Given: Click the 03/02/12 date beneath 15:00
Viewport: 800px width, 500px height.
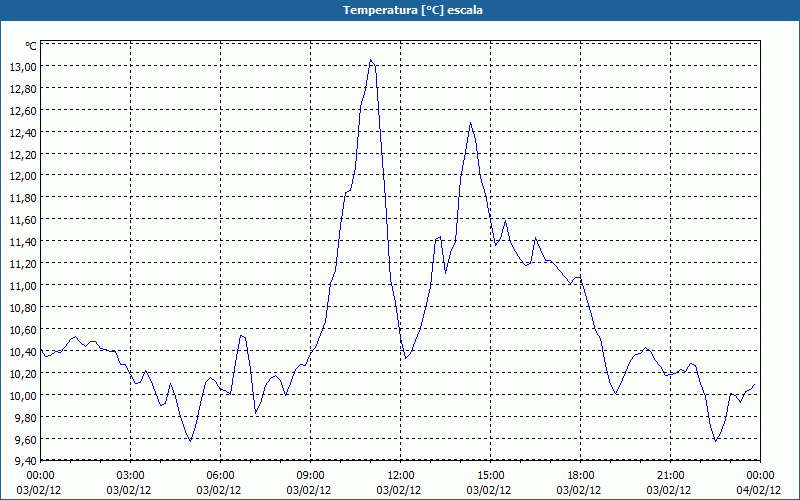Looking at the screenshot, I should tap(489, 490).
